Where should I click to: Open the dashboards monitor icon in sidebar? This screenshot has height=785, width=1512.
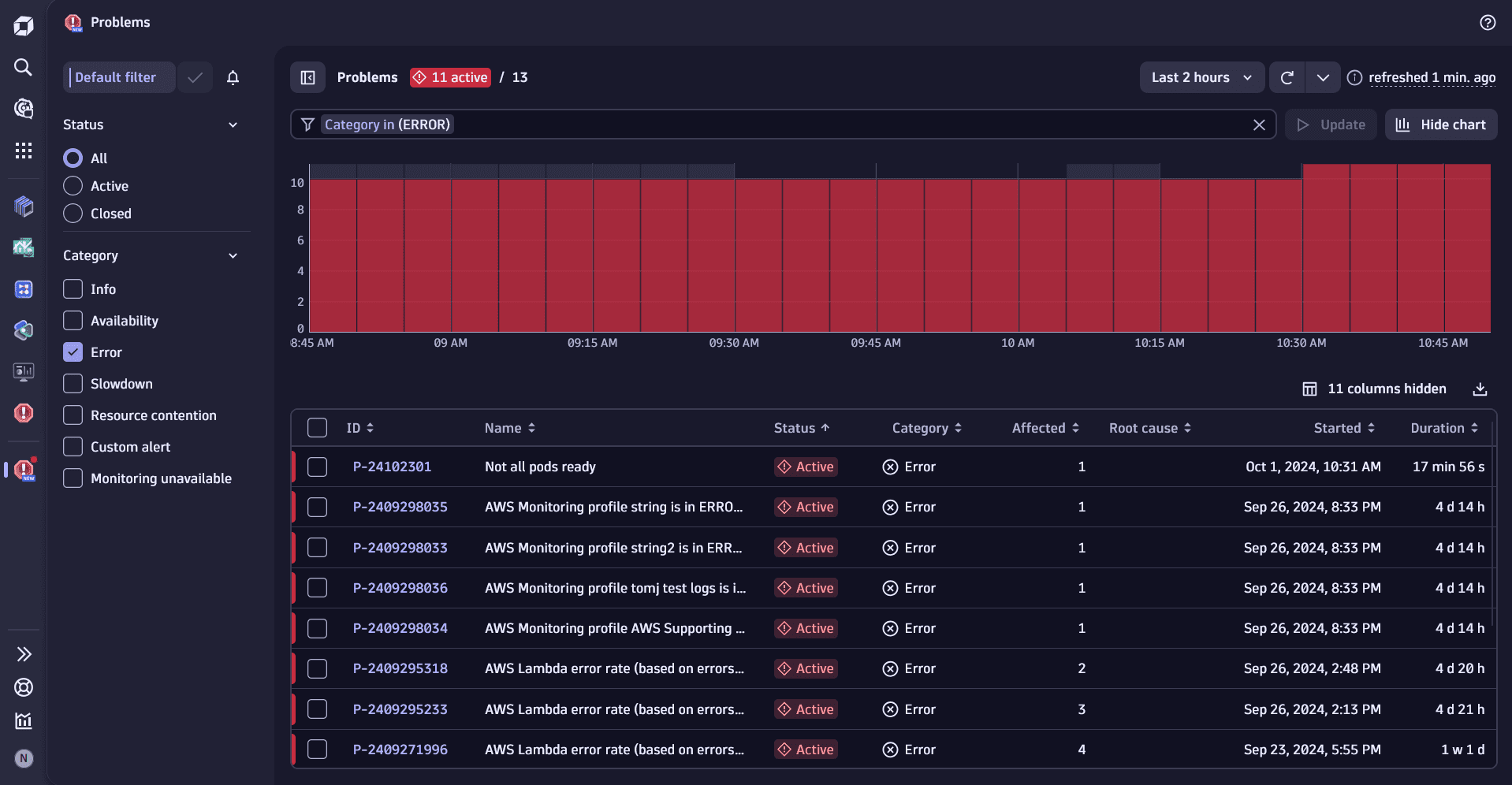point(24,372)
